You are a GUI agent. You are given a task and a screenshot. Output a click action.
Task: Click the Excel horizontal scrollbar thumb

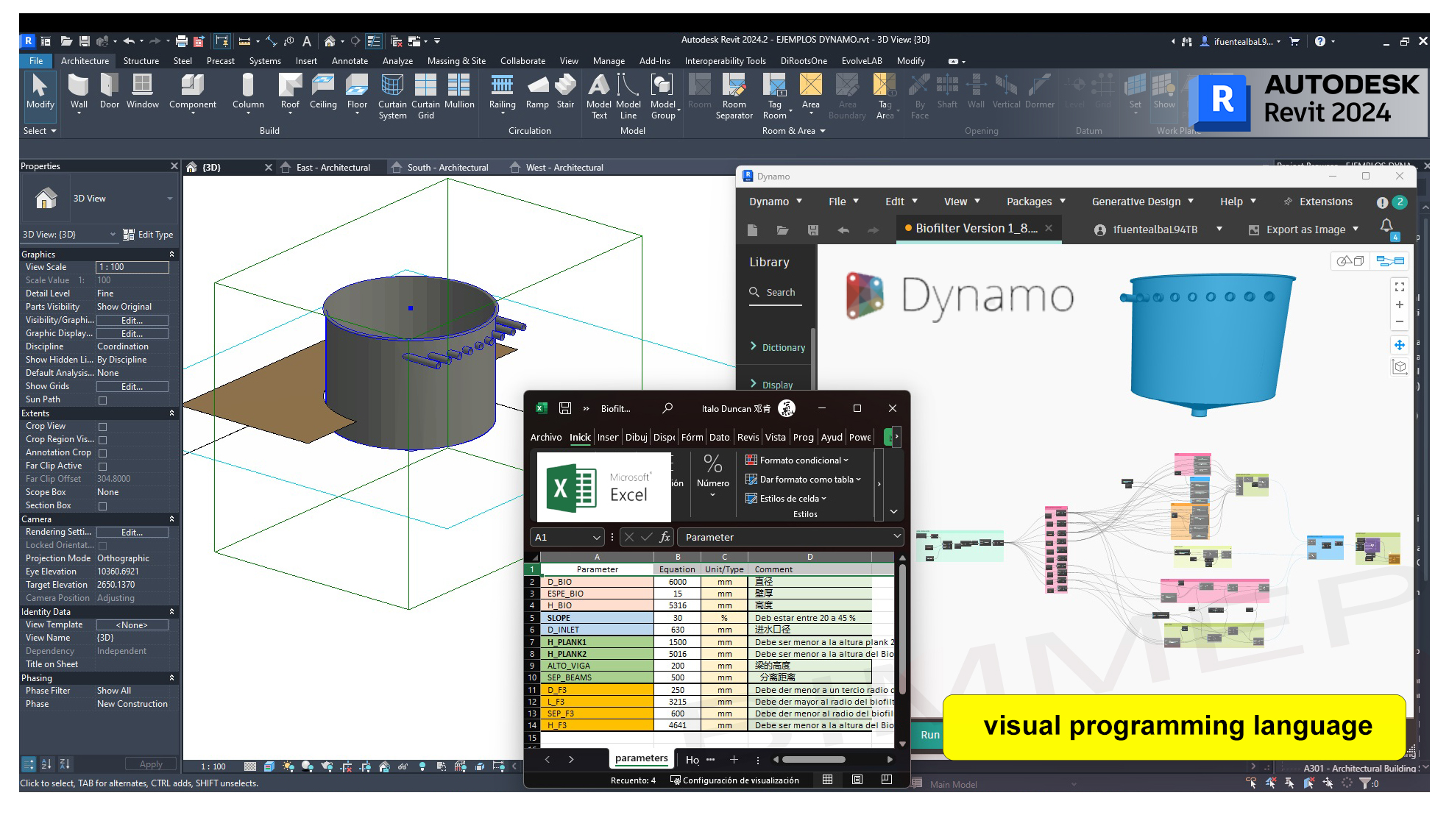pos(813,760)
